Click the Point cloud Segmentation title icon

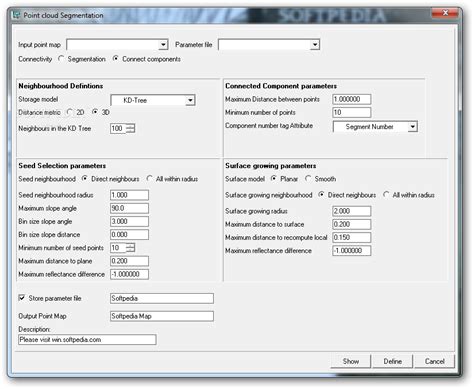pyautogui.click(x=16, y=15)
